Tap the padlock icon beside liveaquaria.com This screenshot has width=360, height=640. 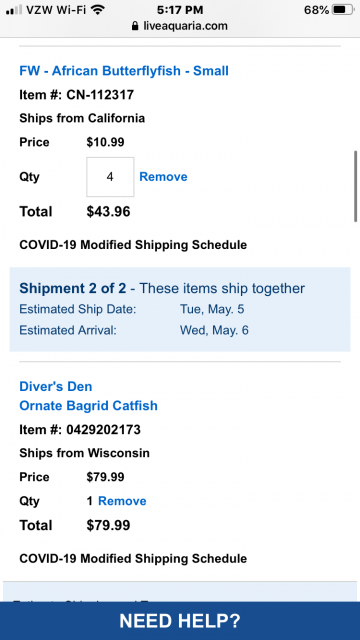point(136,26)
